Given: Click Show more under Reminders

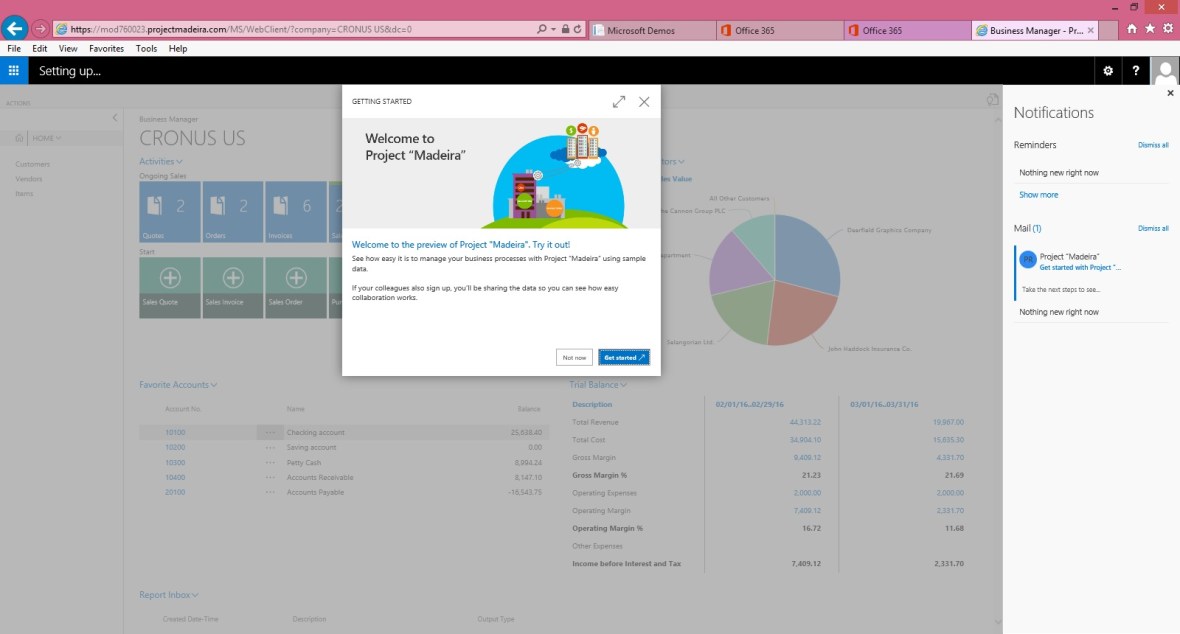Looking at the screenshot, I should pos(1038,195).
